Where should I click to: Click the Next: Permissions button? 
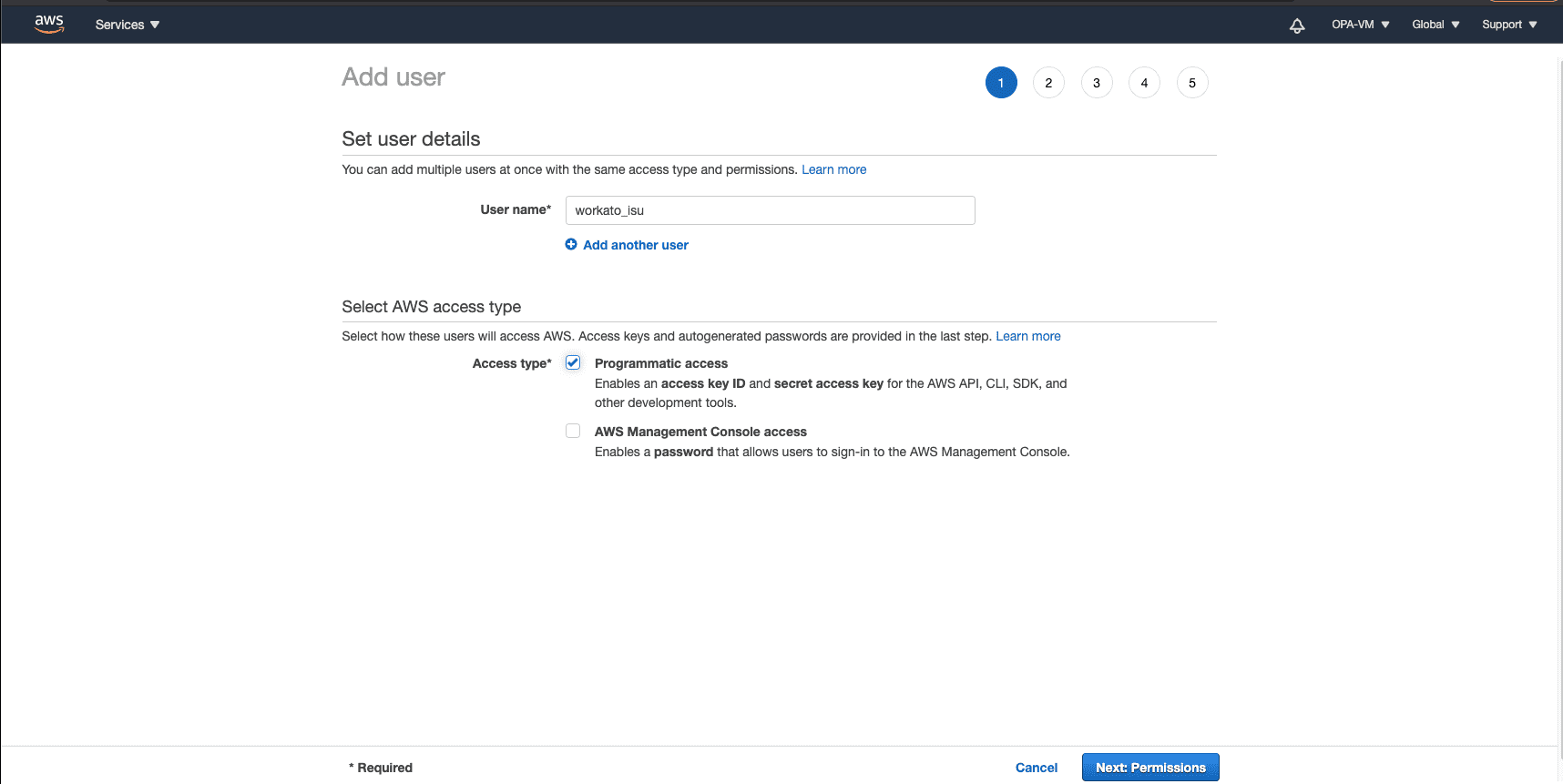[x=1150, y=768]
